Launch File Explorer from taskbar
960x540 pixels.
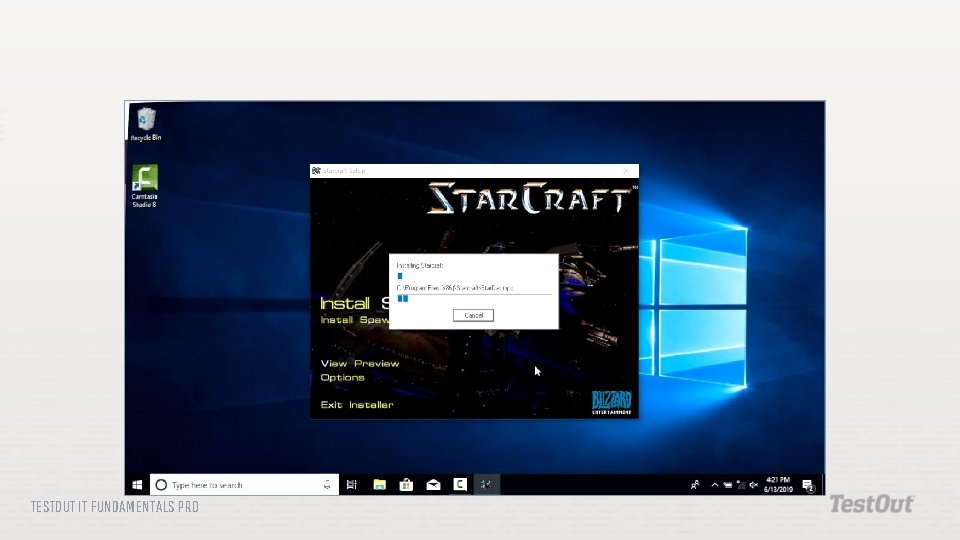(x=380, y=485)
